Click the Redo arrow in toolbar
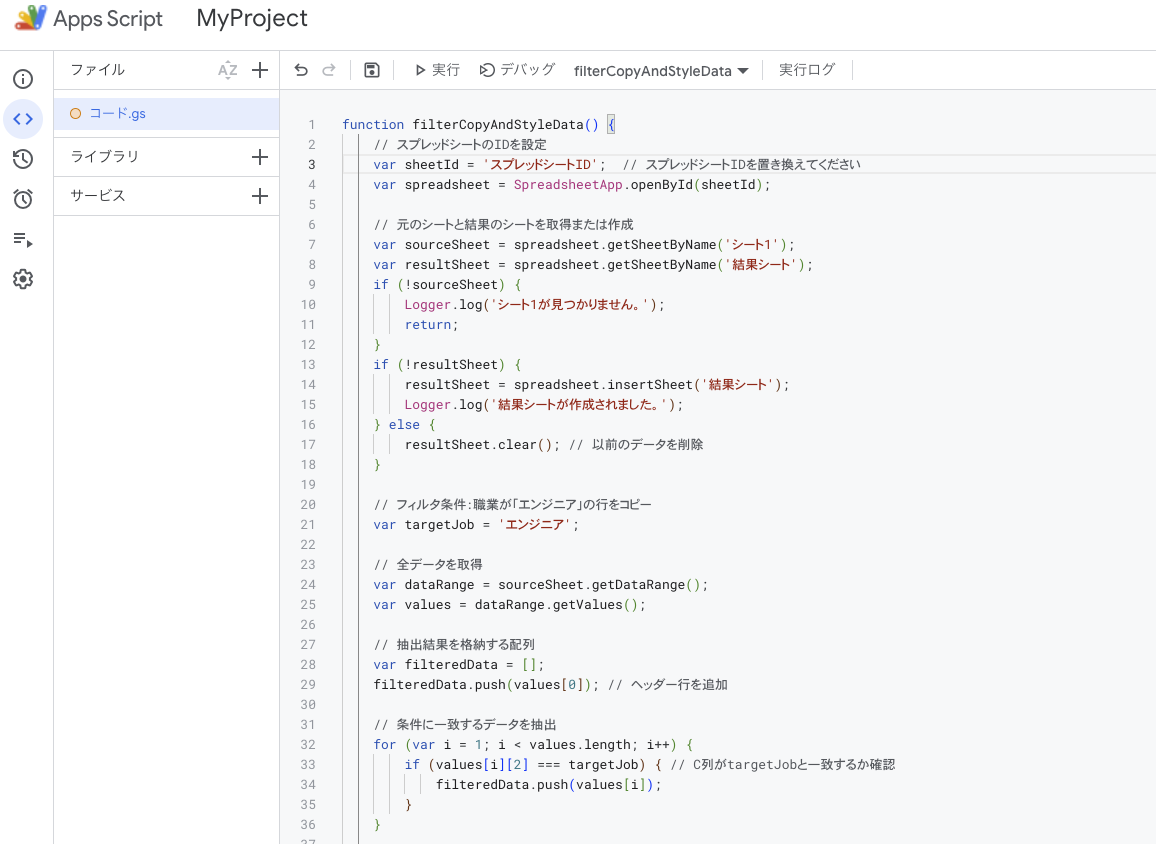Screen dimensions: 1156x844 pos(329,70)
